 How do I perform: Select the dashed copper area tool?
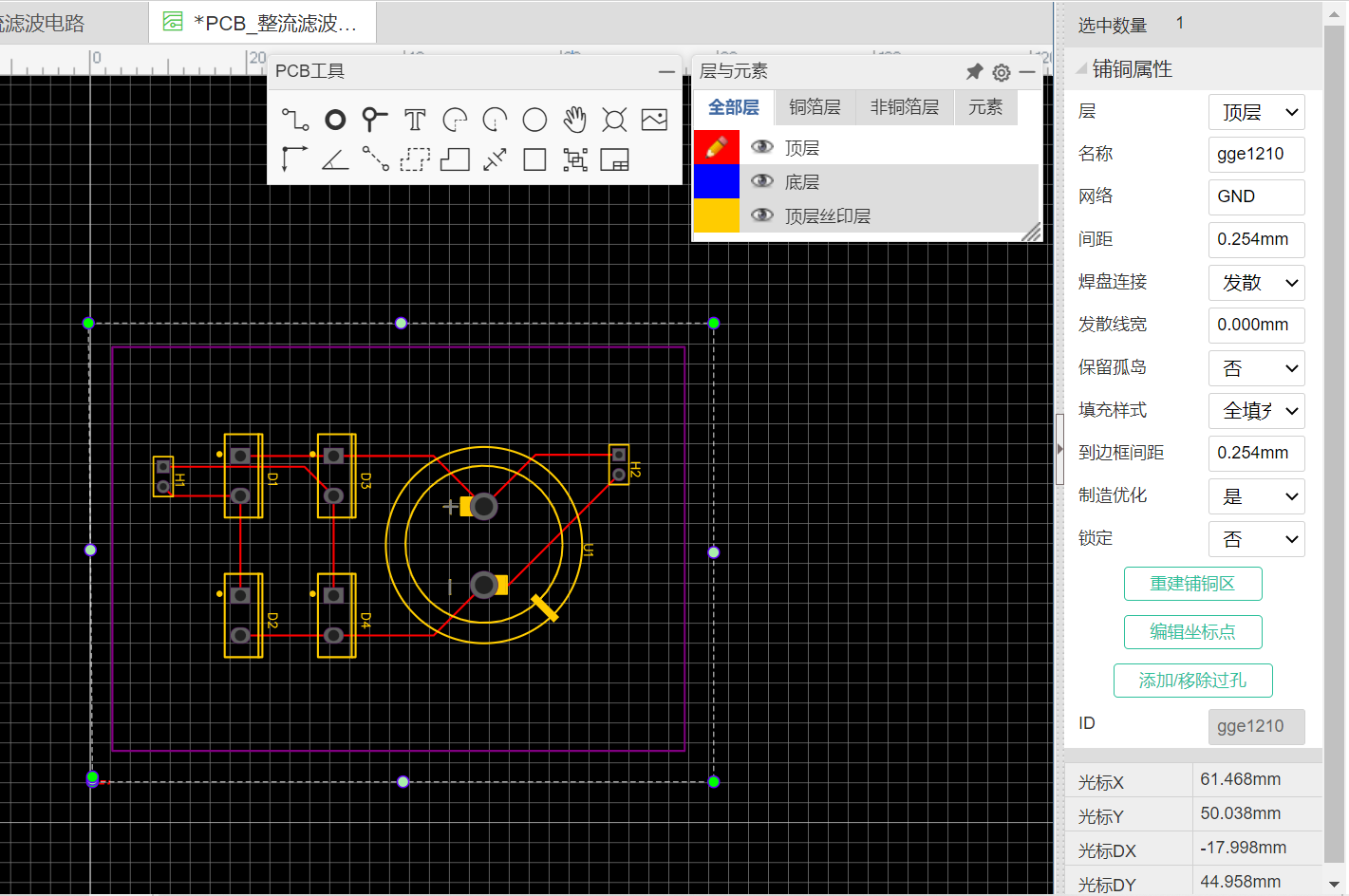coord(415,159)
